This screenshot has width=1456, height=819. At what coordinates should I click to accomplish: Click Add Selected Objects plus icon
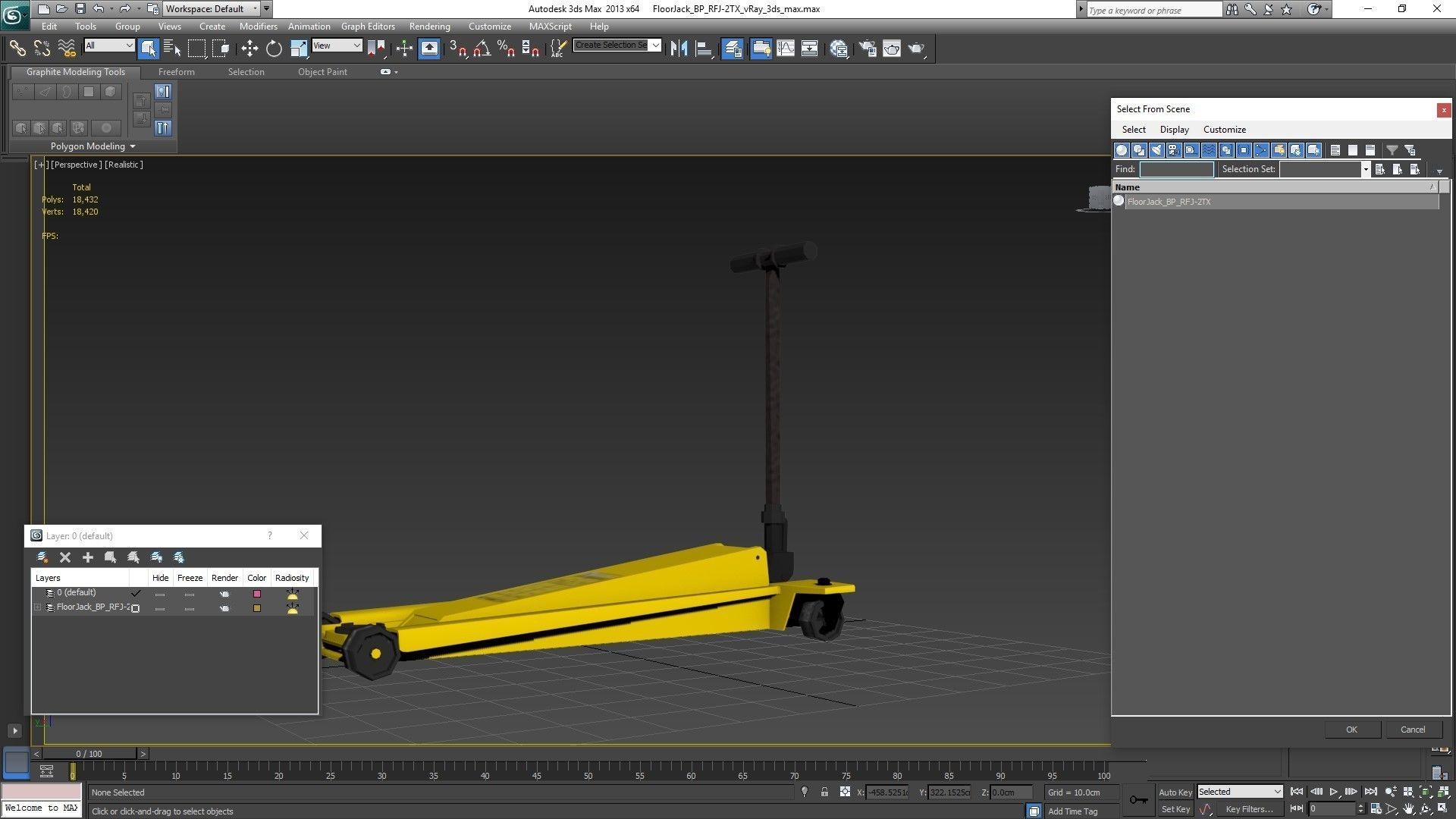88,557
